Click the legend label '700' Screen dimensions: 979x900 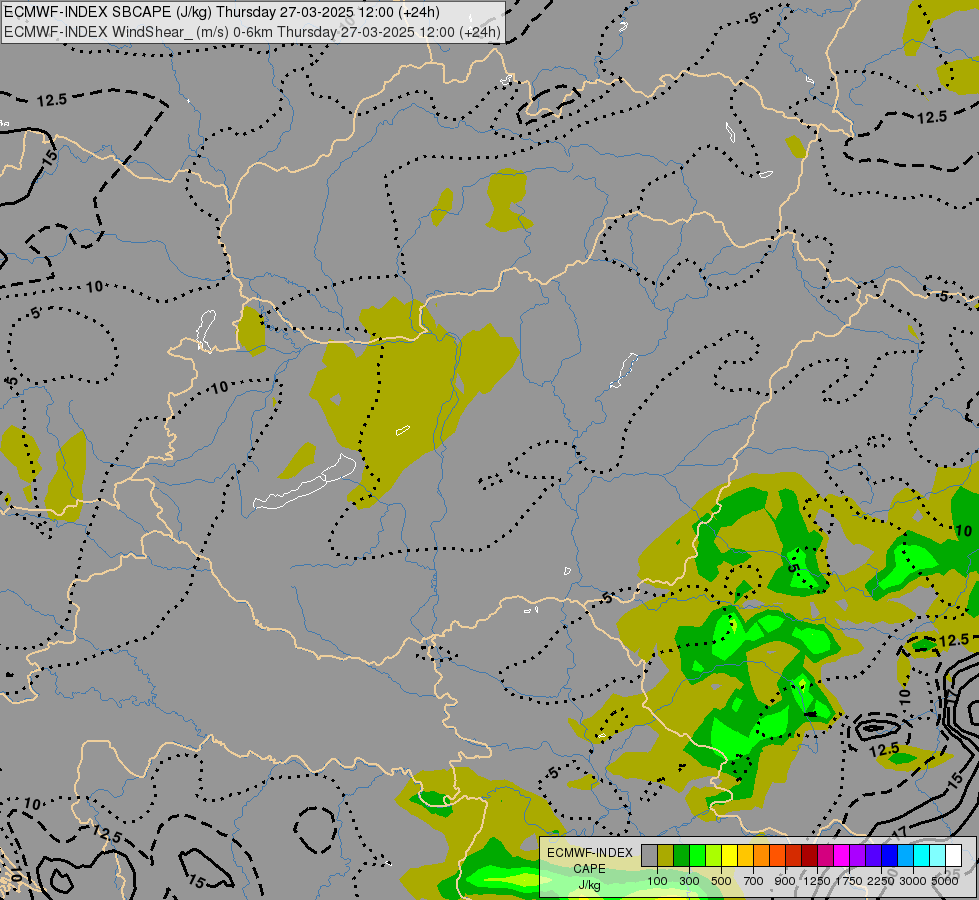754,881
